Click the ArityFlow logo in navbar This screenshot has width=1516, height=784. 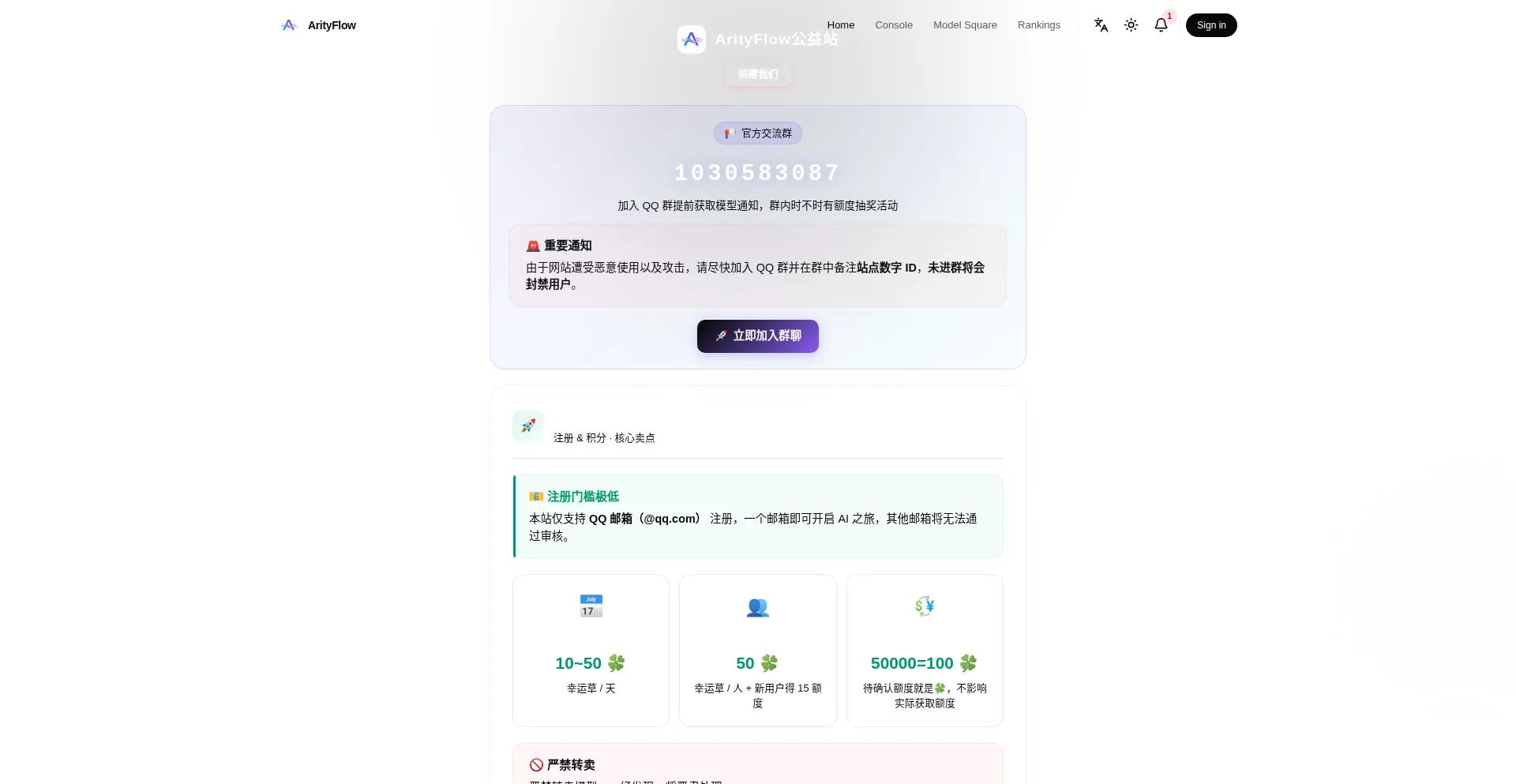(x=289, y=25)
